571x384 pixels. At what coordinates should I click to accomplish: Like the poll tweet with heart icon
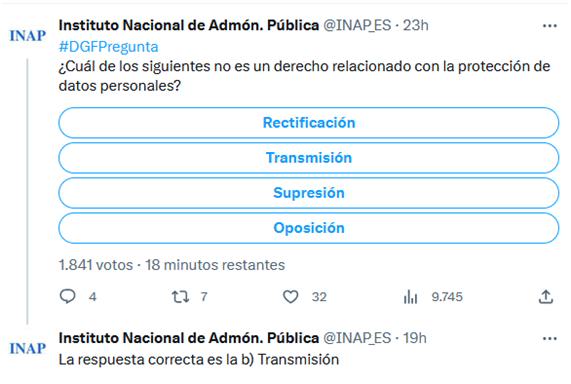291,297
